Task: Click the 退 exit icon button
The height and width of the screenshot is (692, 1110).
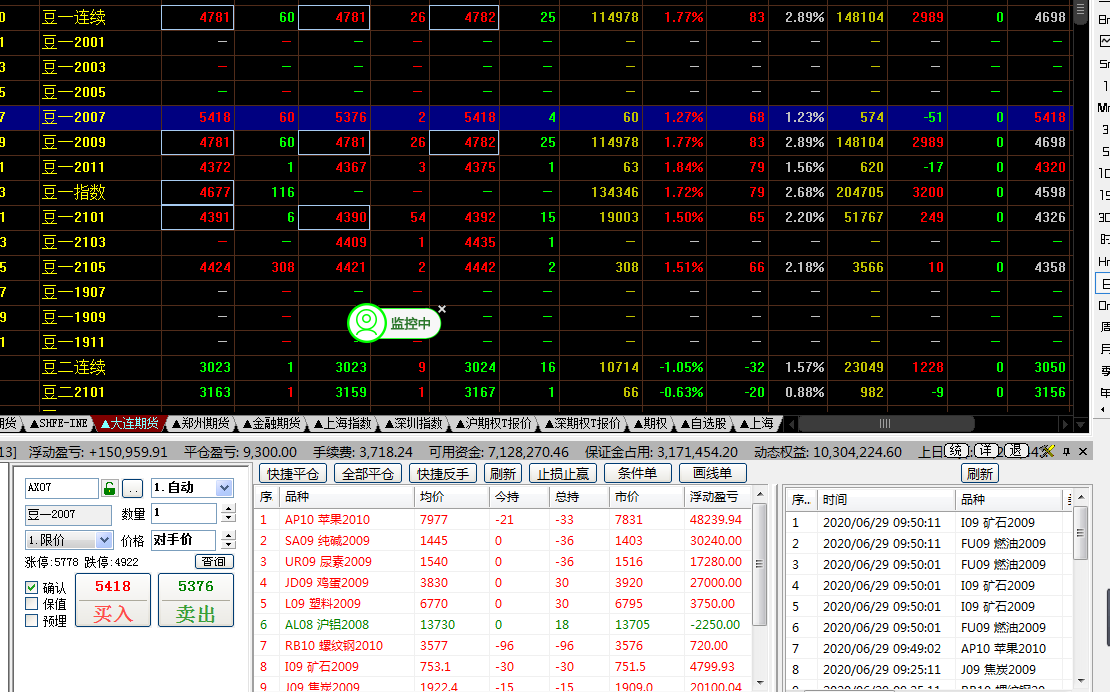Action: (1014, 451)
